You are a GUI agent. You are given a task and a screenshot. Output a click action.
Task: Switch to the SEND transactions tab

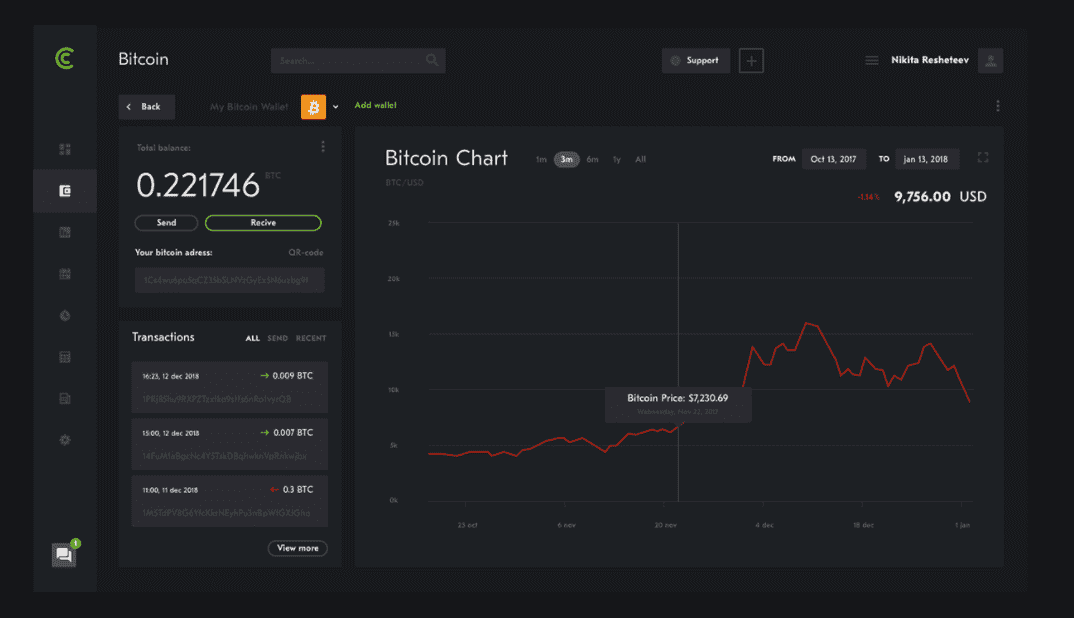(x=277, y=338)
